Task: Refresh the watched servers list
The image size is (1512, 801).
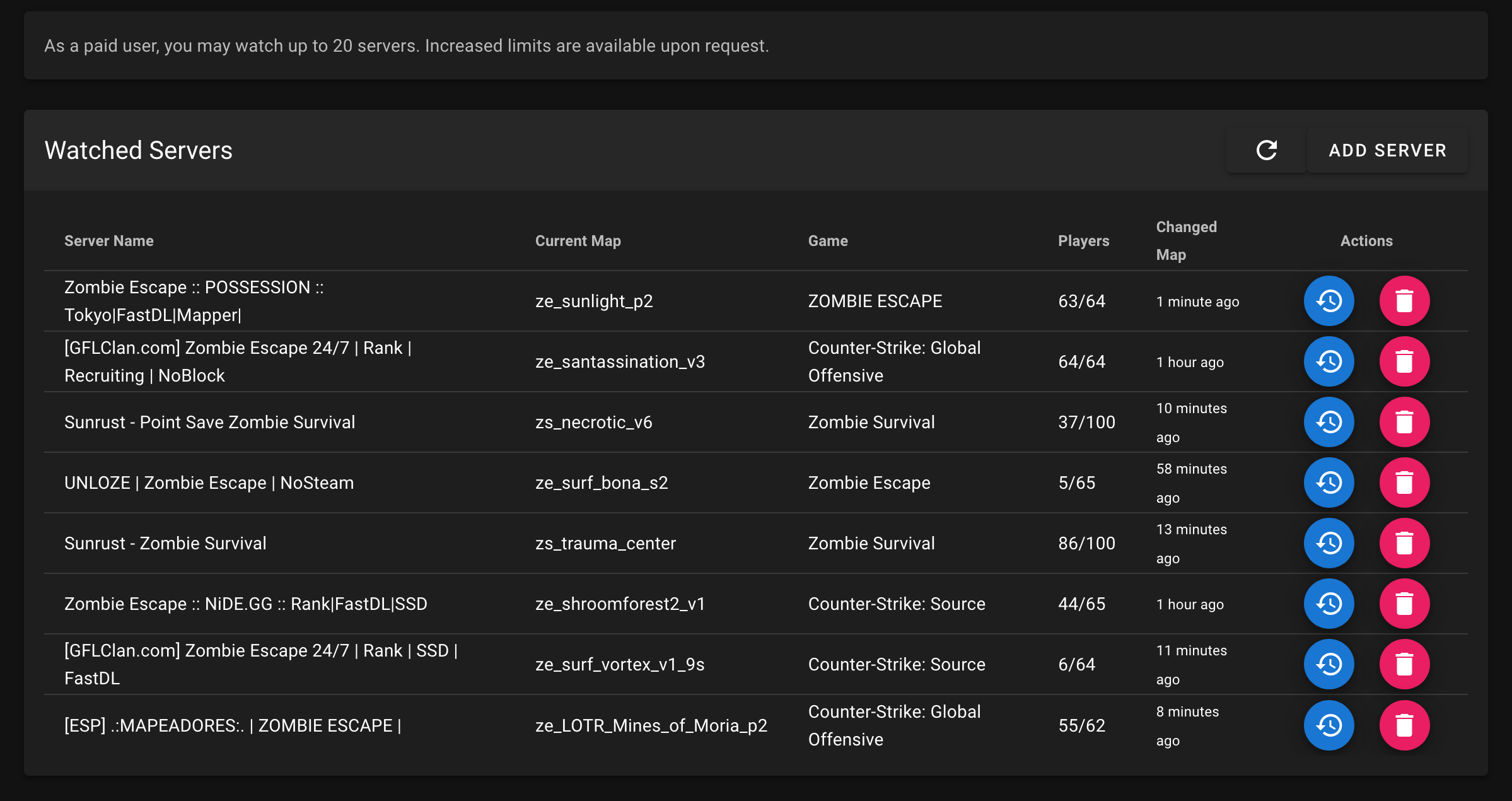Action: [1265, 150]
